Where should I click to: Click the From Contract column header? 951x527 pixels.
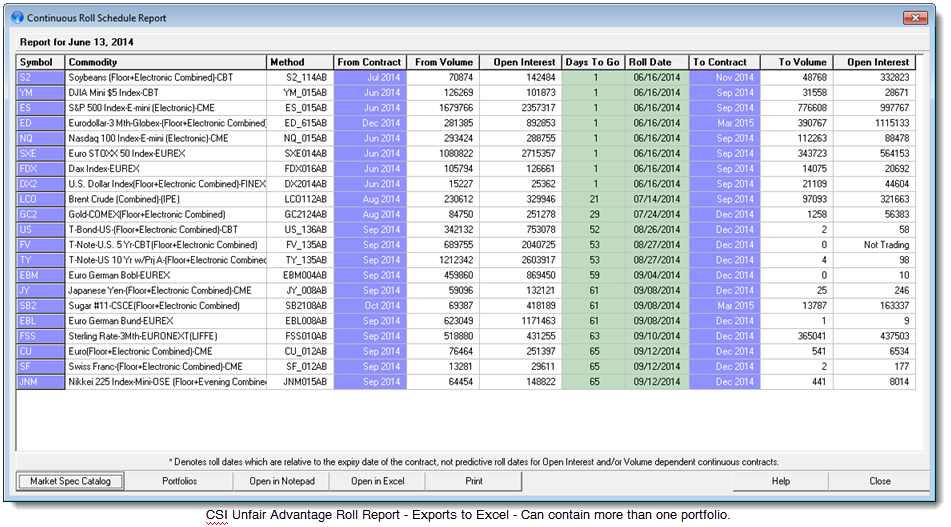(x=370, y=62)
